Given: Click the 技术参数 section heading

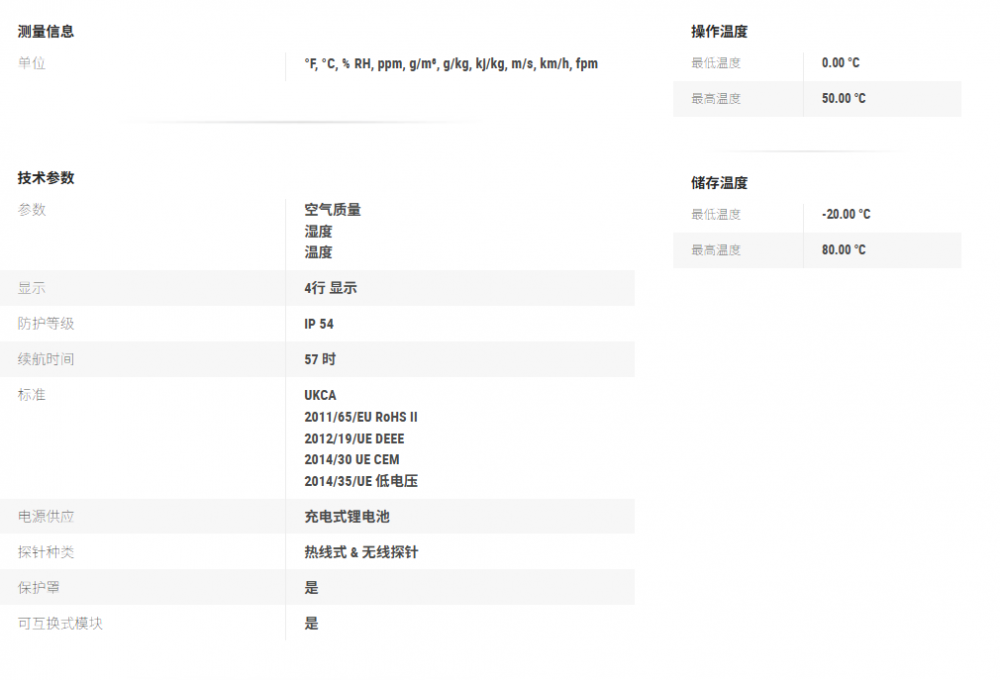Looking at the screenshot, I should [x=46, y=178].
